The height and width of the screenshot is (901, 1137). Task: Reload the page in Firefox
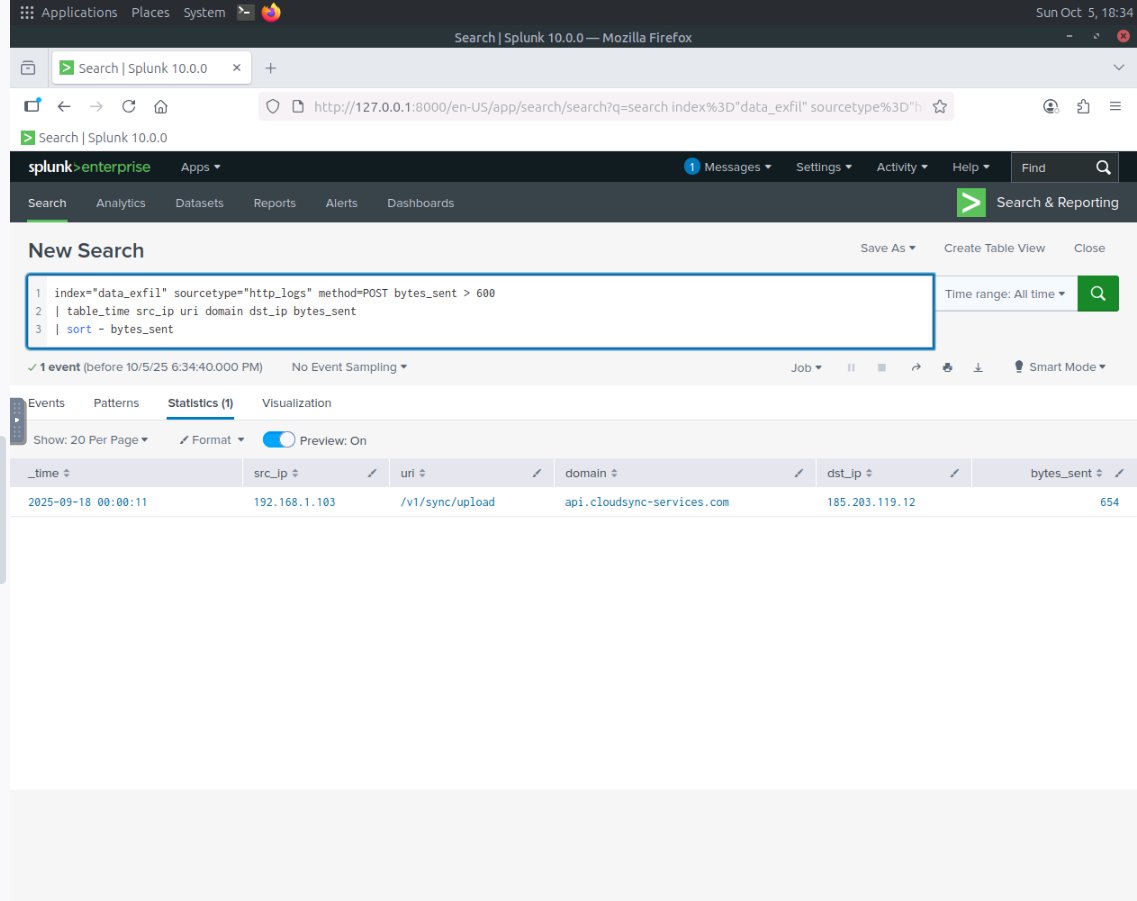(128, 107)
